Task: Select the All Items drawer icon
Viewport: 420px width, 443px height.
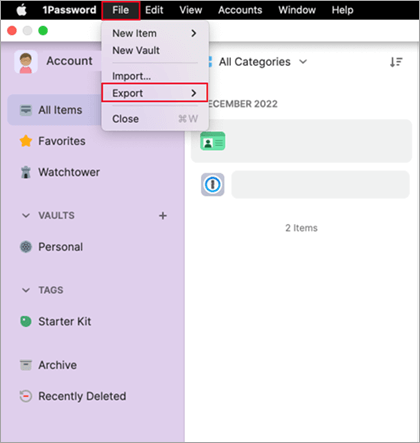Action: 26,110
